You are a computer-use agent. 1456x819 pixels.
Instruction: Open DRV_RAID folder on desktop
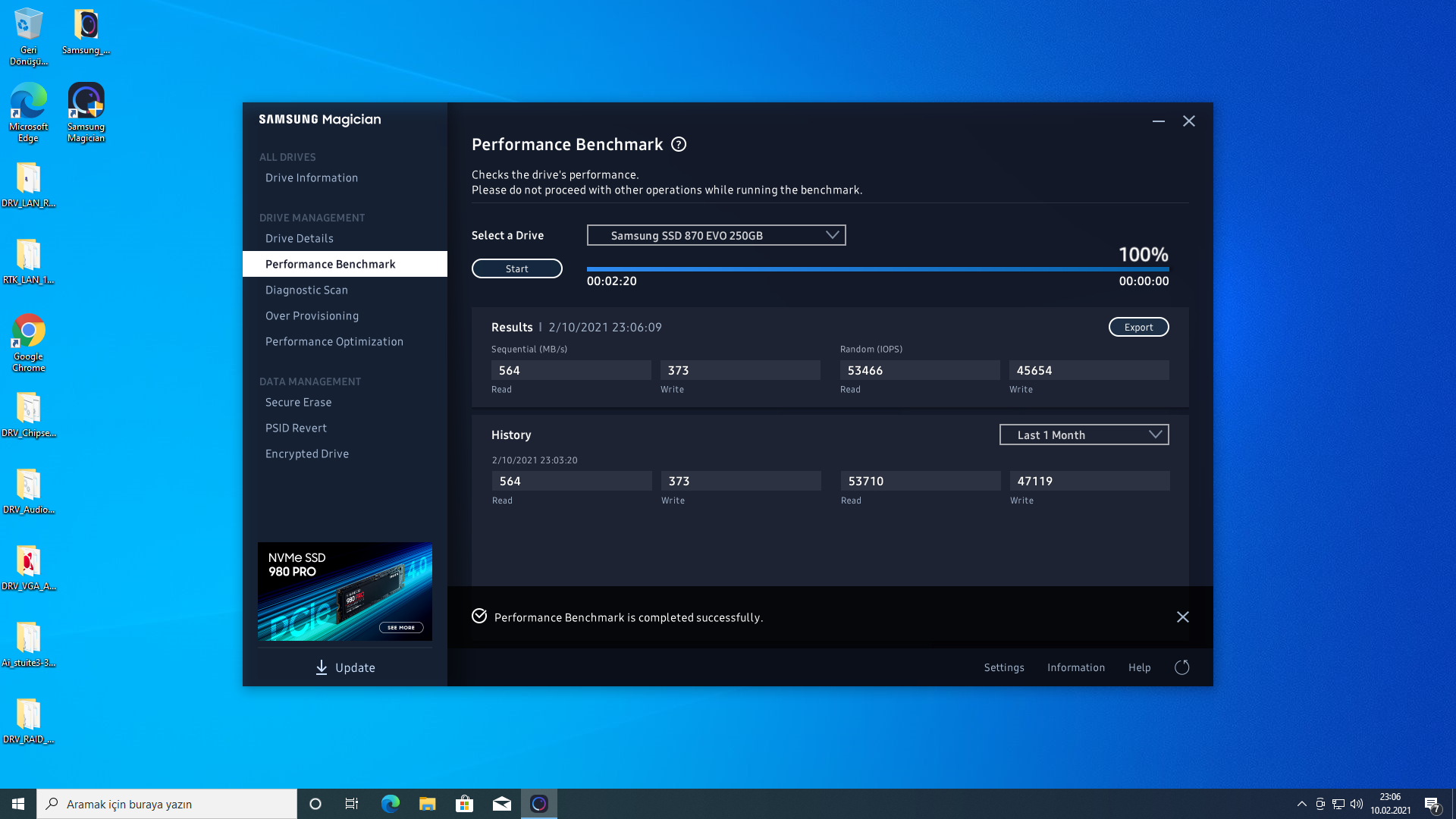pos(28,720)
